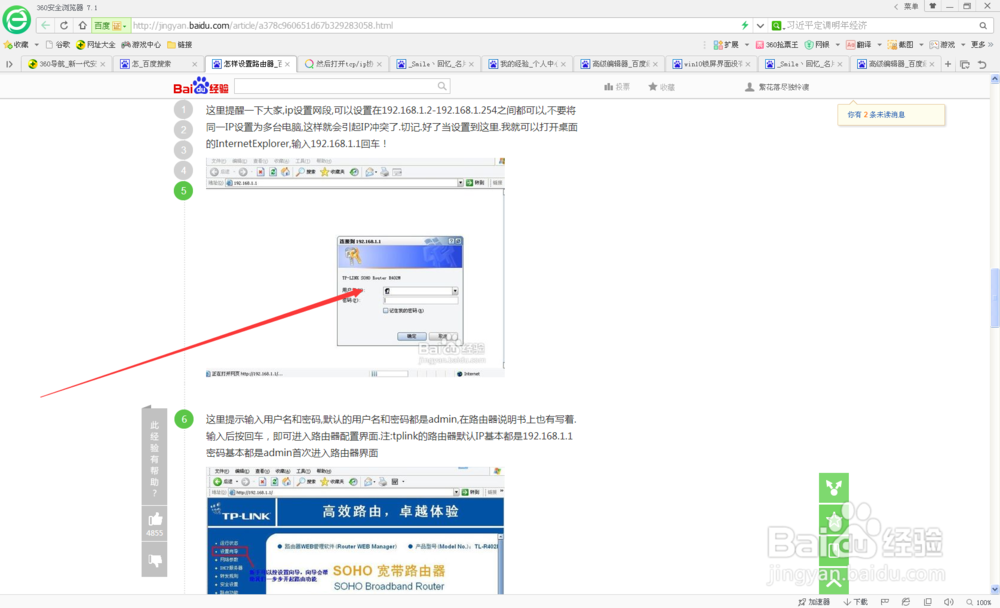Screen dimensions: 1000x608
Task: Expand the 收藏 favorites dropdown on the bookmarks bar
Action: tap(37, 44)
